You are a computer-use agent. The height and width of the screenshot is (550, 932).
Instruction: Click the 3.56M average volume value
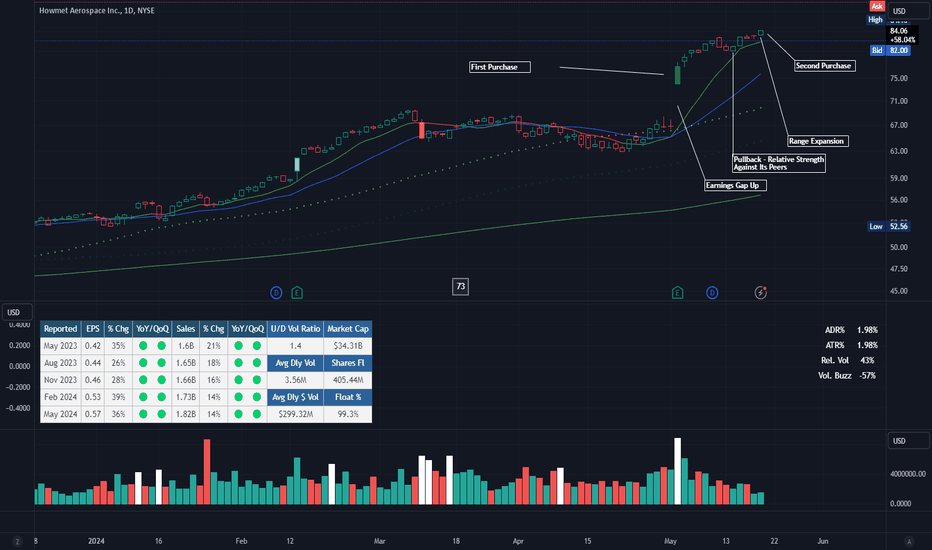tap(295, 380)
